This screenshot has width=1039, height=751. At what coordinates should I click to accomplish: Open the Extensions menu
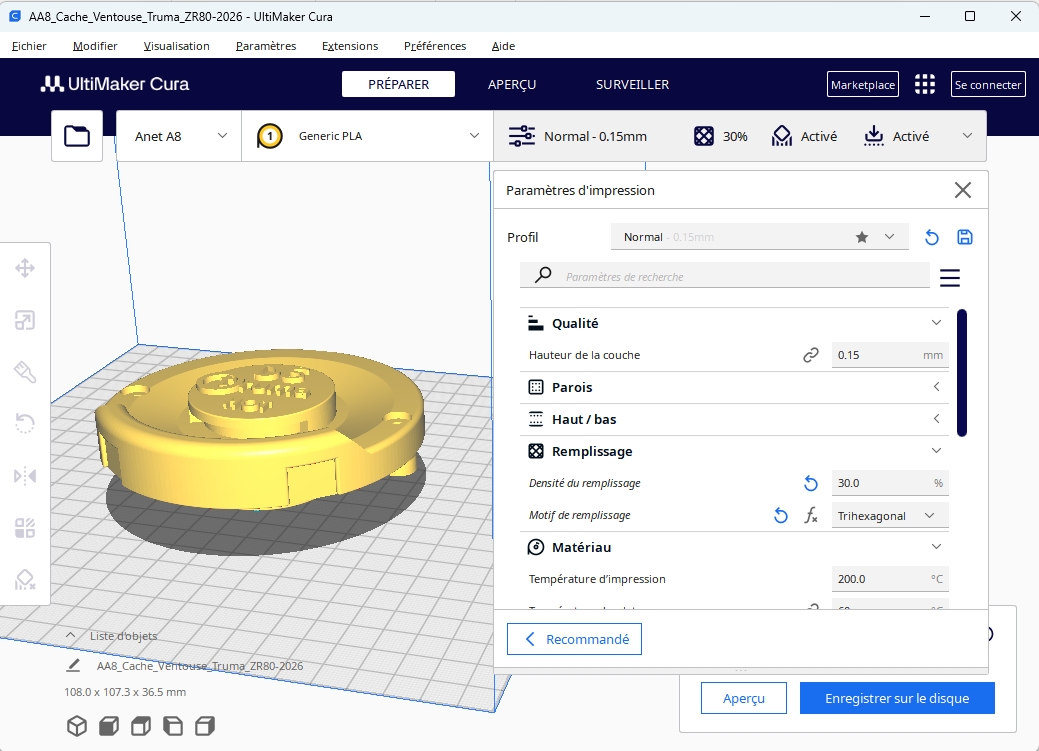pyautogui.click(x=350, y=46)
